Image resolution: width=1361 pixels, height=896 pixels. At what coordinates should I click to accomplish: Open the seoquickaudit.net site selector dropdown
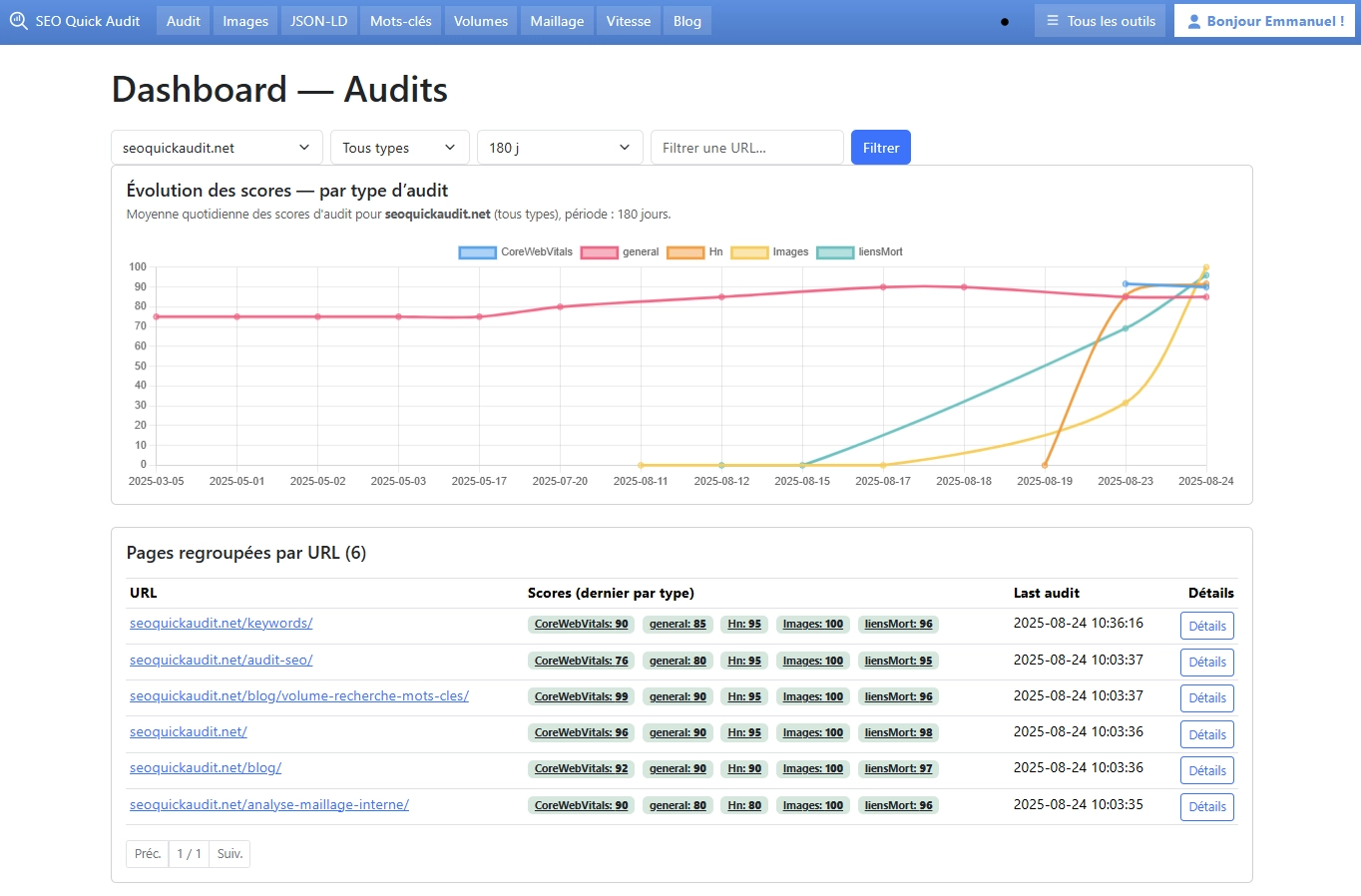(x=216, y=147)
